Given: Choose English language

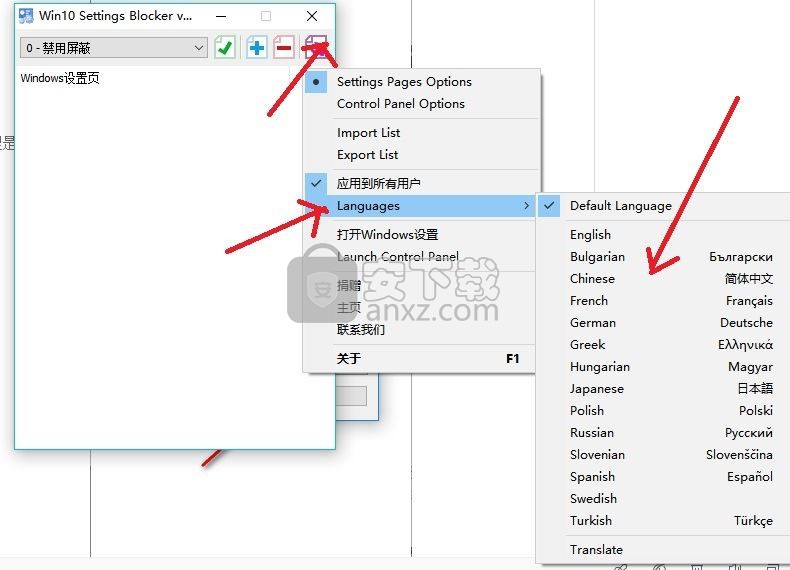Looking at the screenshot, I should coord(664,234).
